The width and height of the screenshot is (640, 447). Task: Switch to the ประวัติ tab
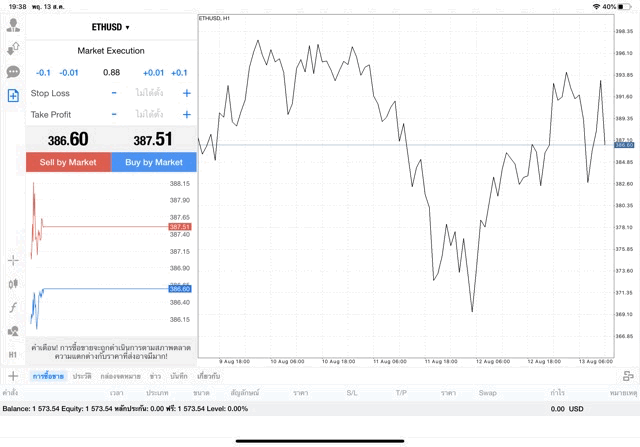pyautogui.click(x=80, y=376)
